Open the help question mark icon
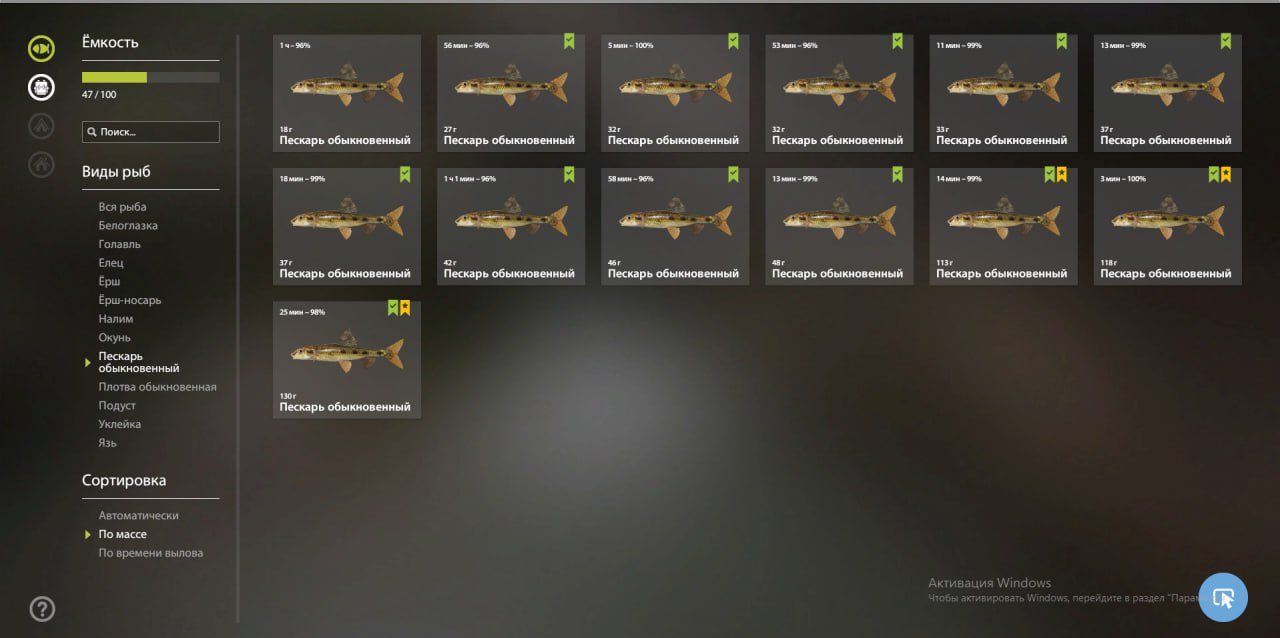 coord(42,608)
